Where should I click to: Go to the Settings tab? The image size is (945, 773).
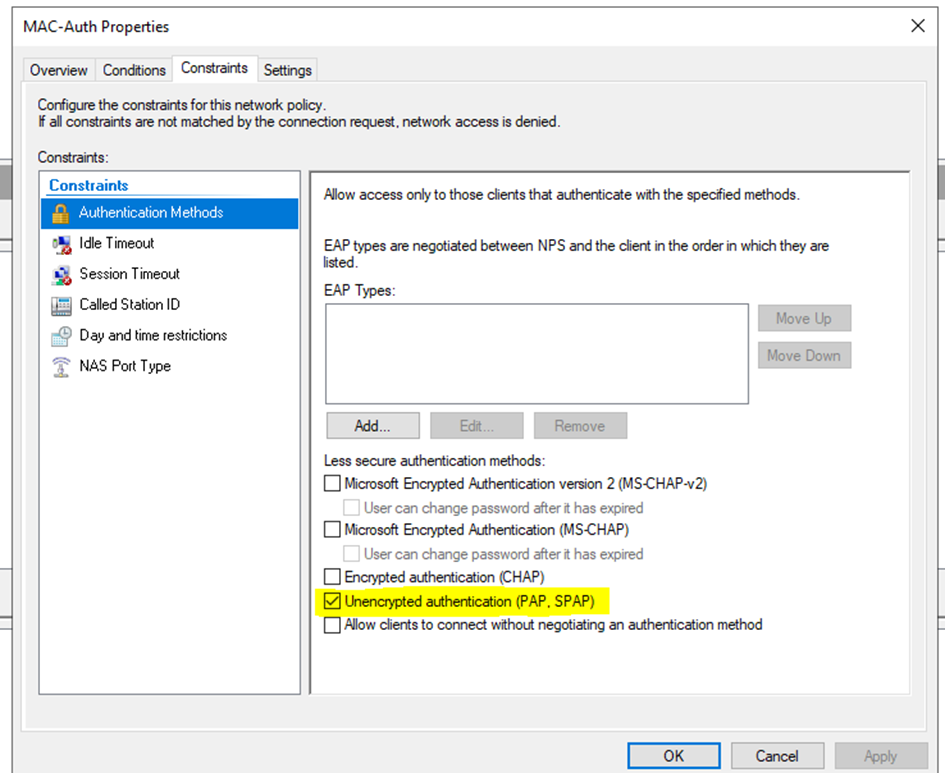288,70
